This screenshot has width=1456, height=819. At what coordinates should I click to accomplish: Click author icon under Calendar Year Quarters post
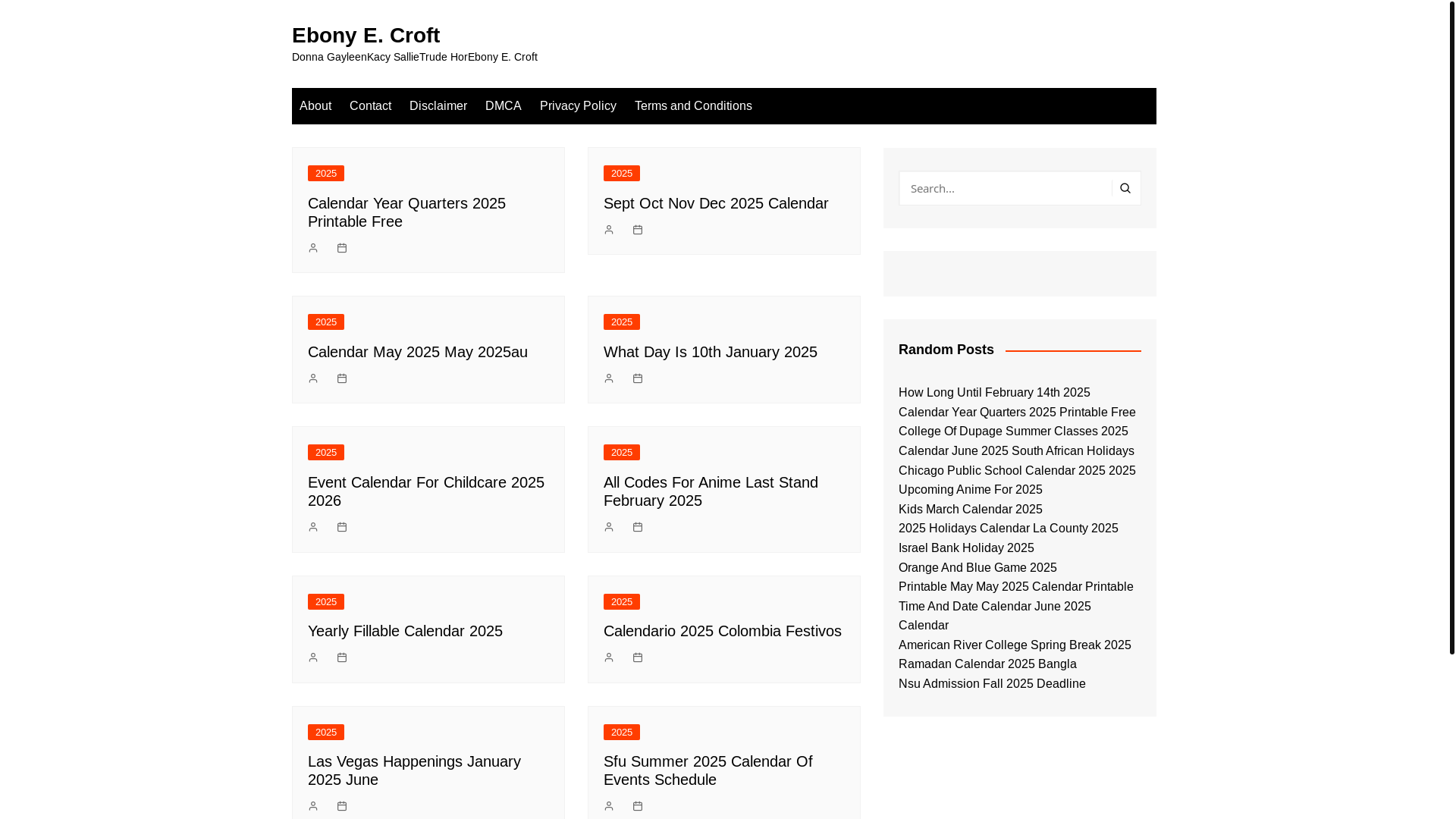313,248
